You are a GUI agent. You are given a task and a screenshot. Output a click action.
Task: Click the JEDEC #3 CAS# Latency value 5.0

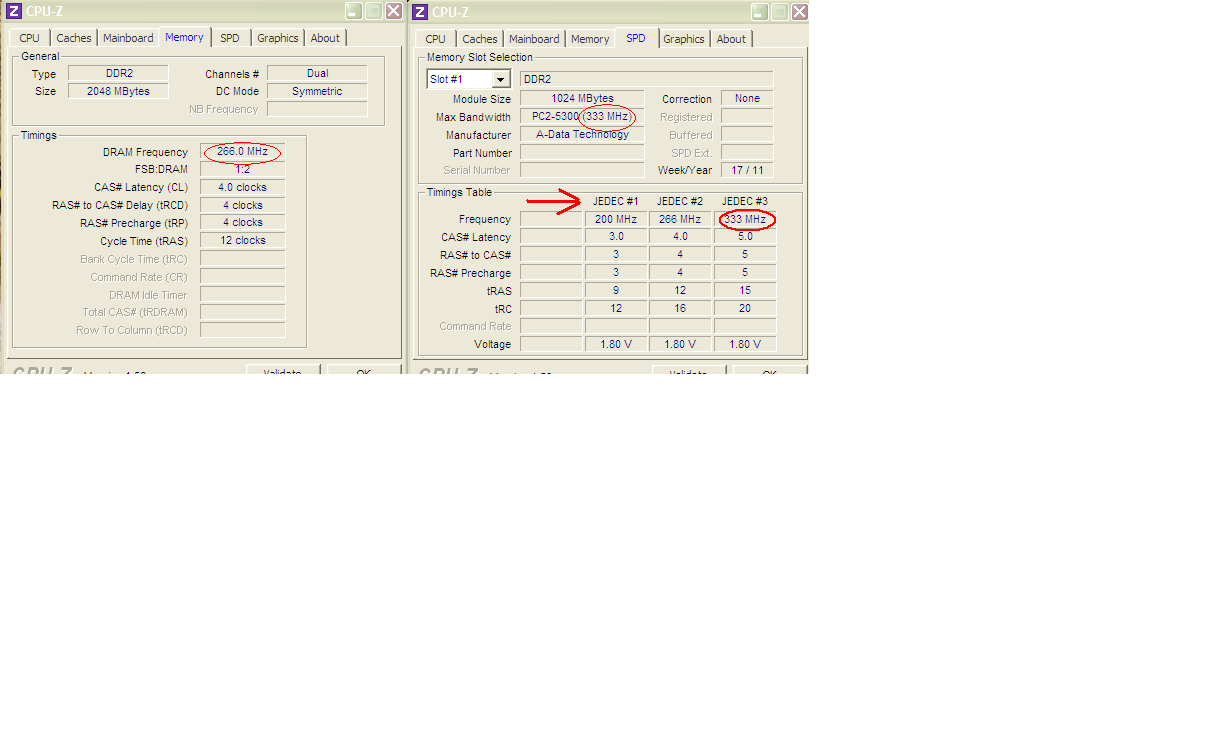745,237
